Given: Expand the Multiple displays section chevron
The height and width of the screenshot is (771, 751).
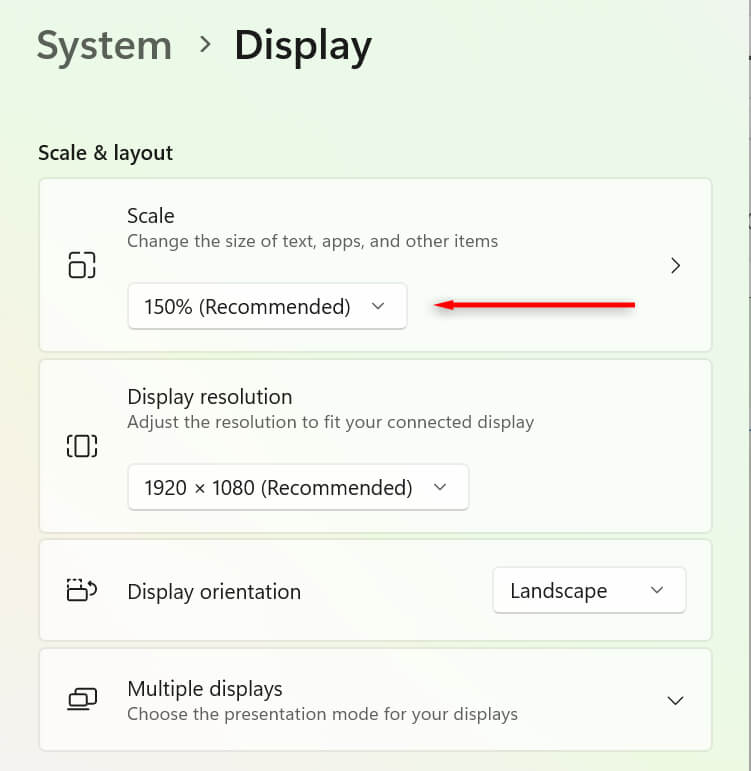Looking at the screenshot, I should (x=676, y=700).
